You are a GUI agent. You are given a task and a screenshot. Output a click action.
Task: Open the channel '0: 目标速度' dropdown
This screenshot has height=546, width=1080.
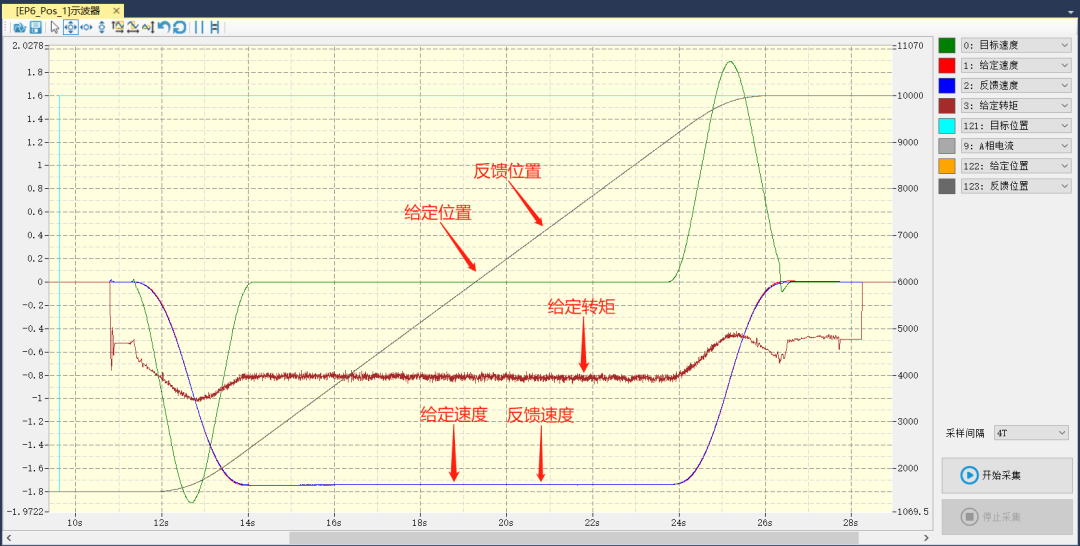click(1016, 45)
